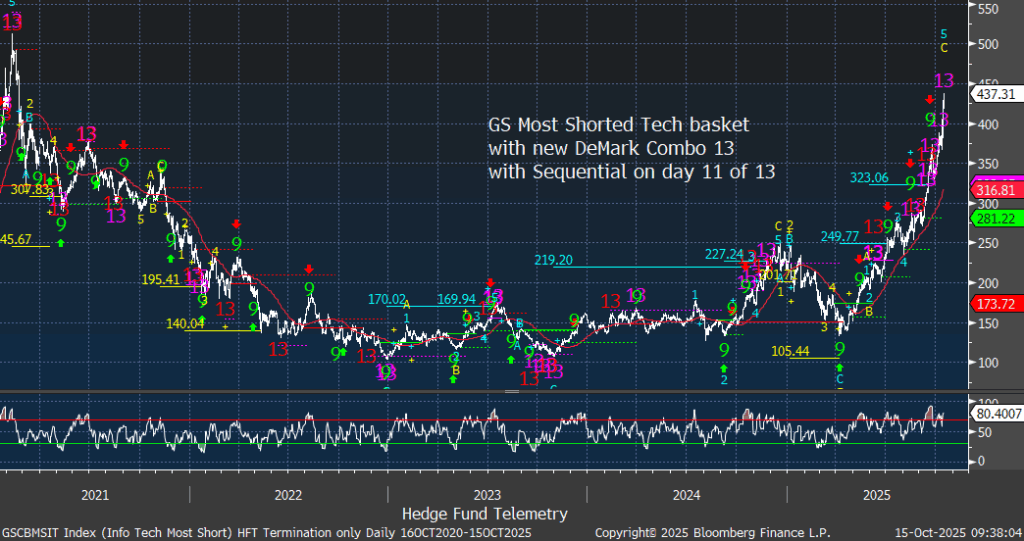Click the GSCBMSIT Index ticker label
Viewport: 1024px width, 541px height.
pyautogui.click(x=50, y=530)
